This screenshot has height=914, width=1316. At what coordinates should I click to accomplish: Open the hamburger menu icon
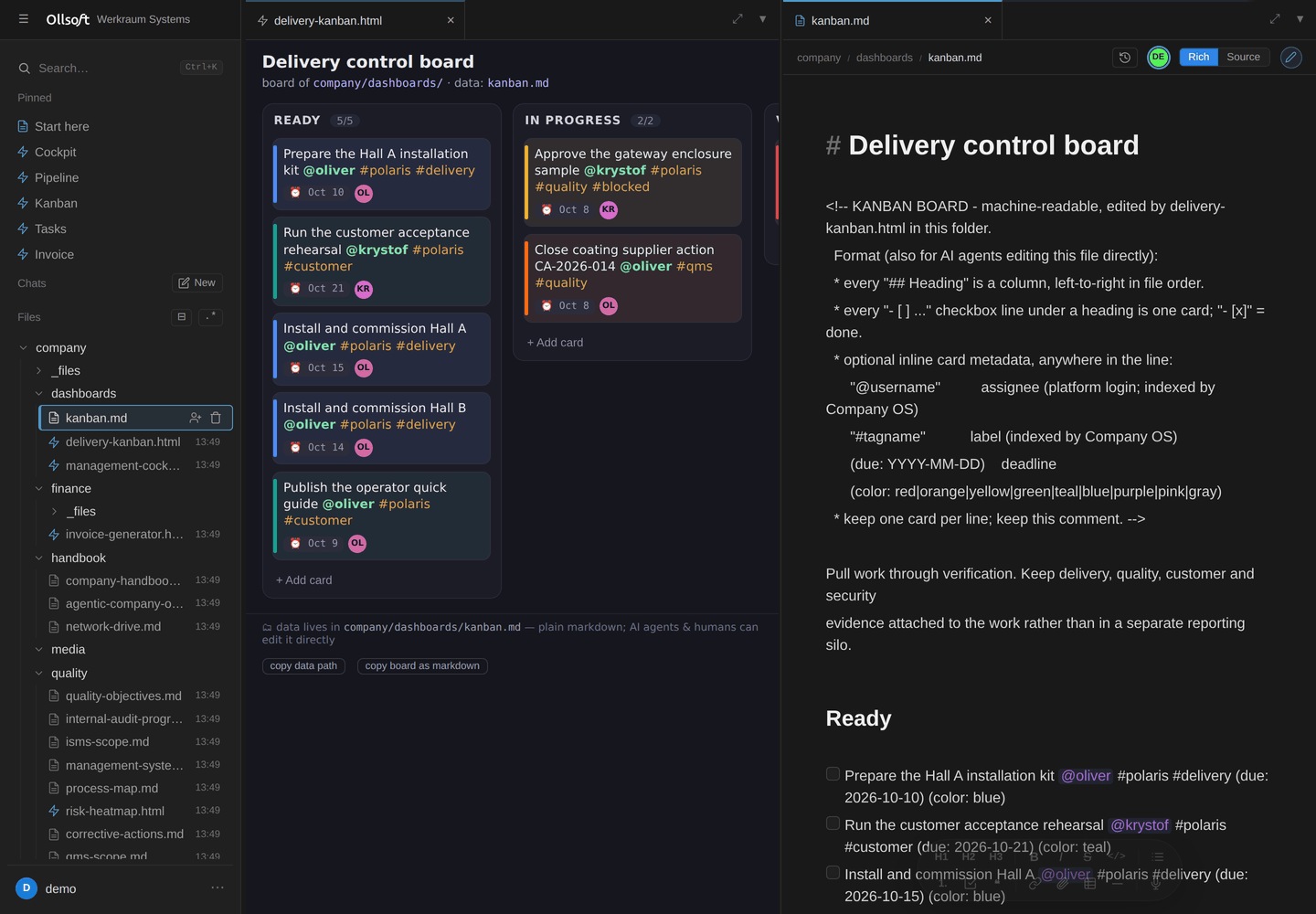click(x=24, y=19)
